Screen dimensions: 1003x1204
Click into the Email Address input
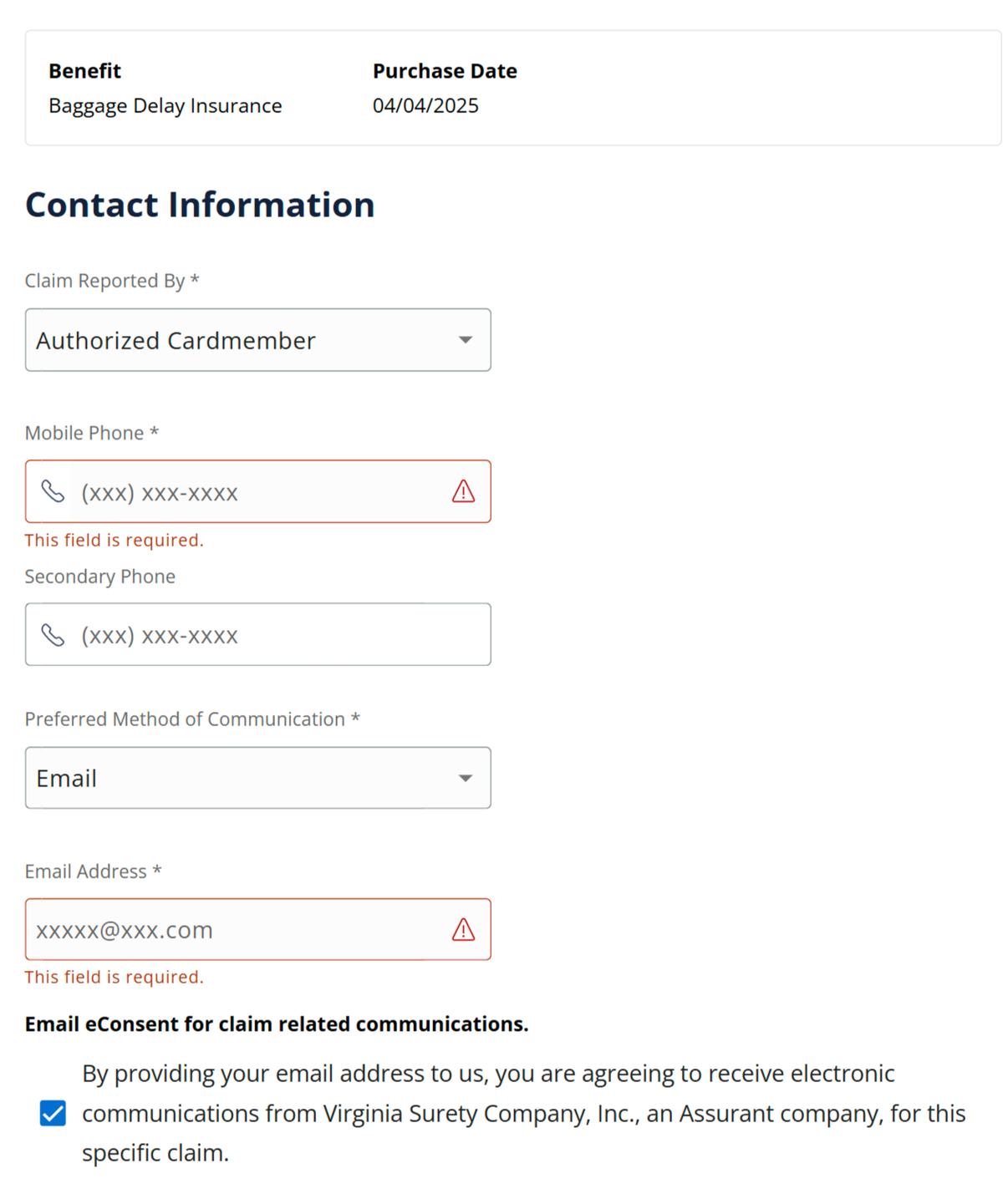point(238,930)
